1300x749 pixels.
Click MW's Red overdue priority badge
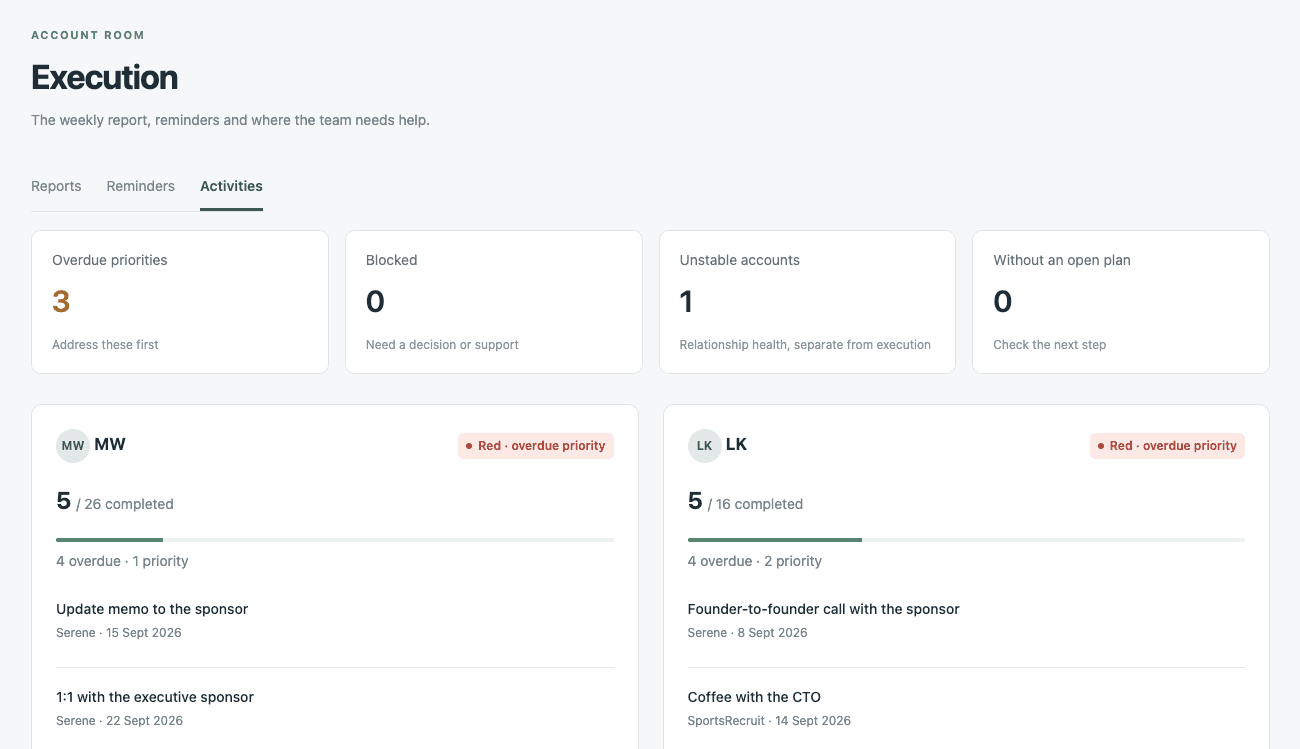pyautogui.click(x=536, y=446)
